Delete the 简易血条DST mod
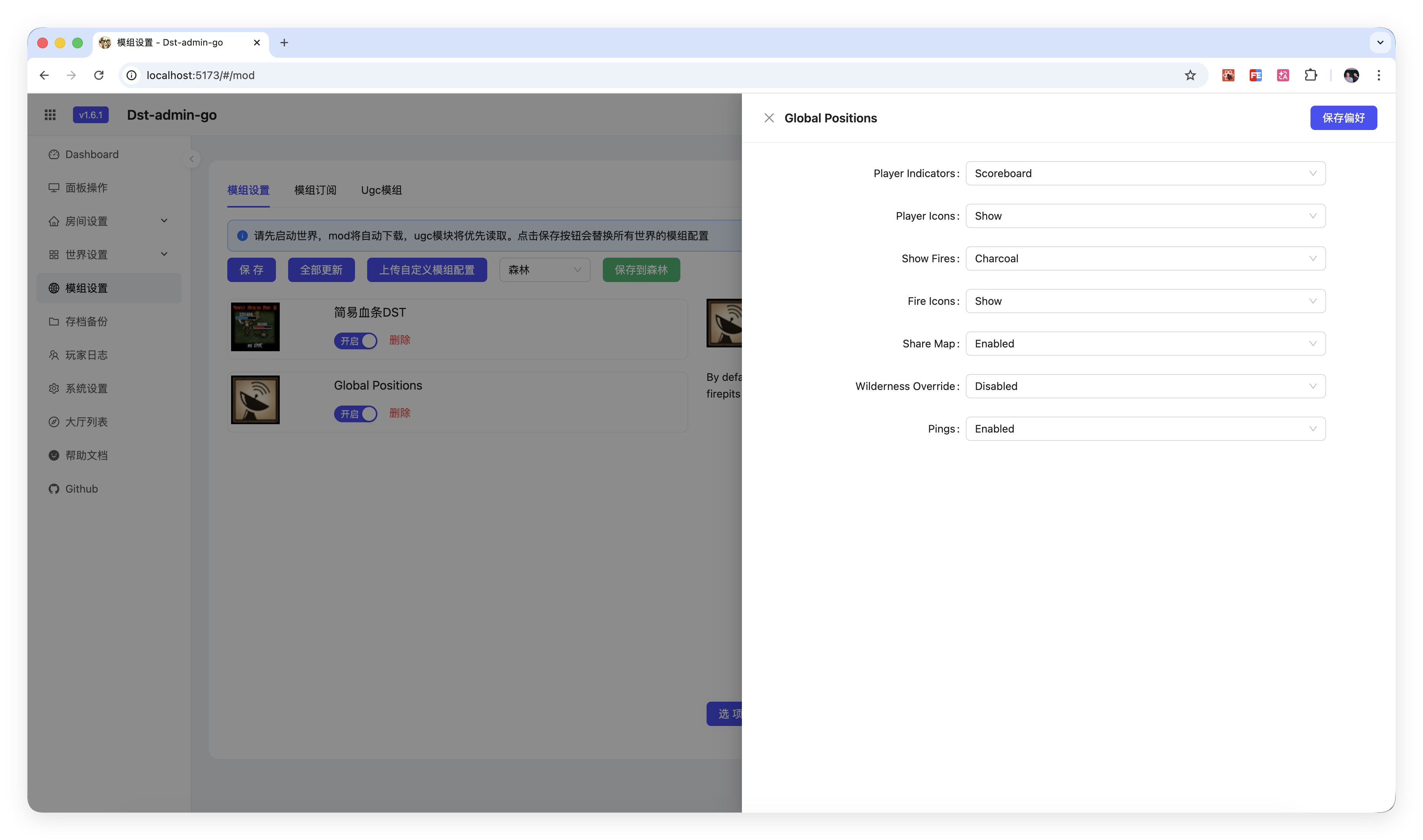This screenshot has height=840, width=1423. pyautogui.click(x=399, y=340)
